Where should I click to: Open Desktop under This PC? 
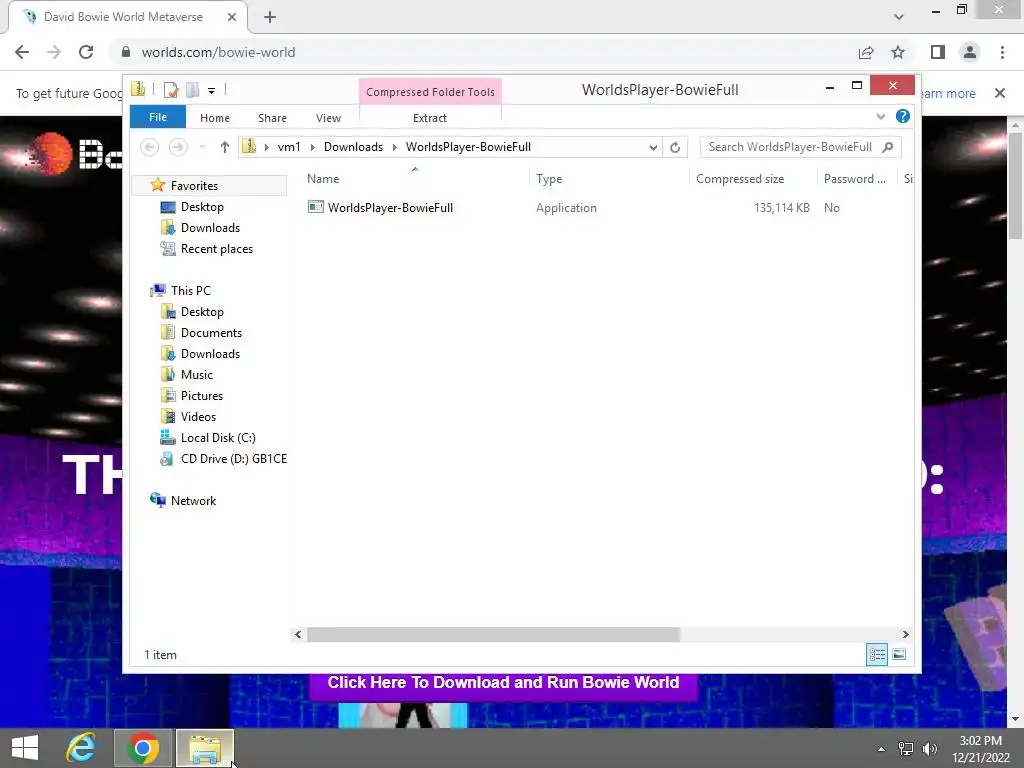point(202,312)
